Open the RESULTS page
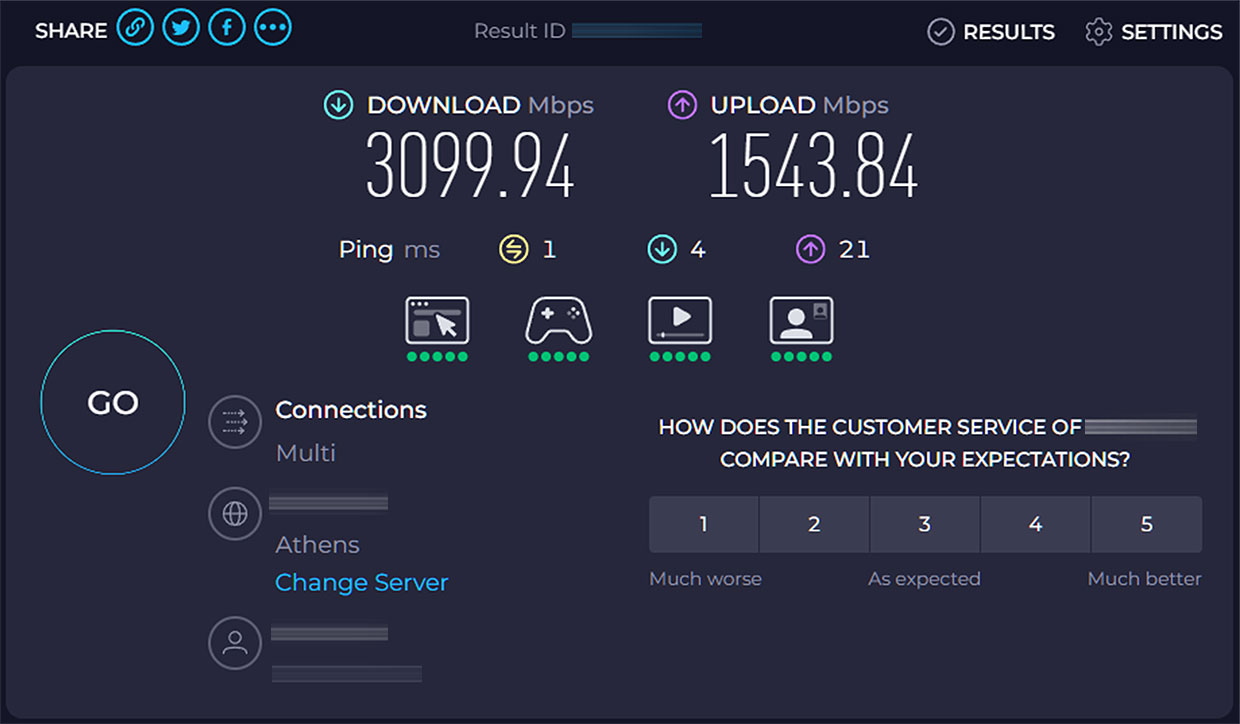1240x724 pixels. tap(991, 32)
